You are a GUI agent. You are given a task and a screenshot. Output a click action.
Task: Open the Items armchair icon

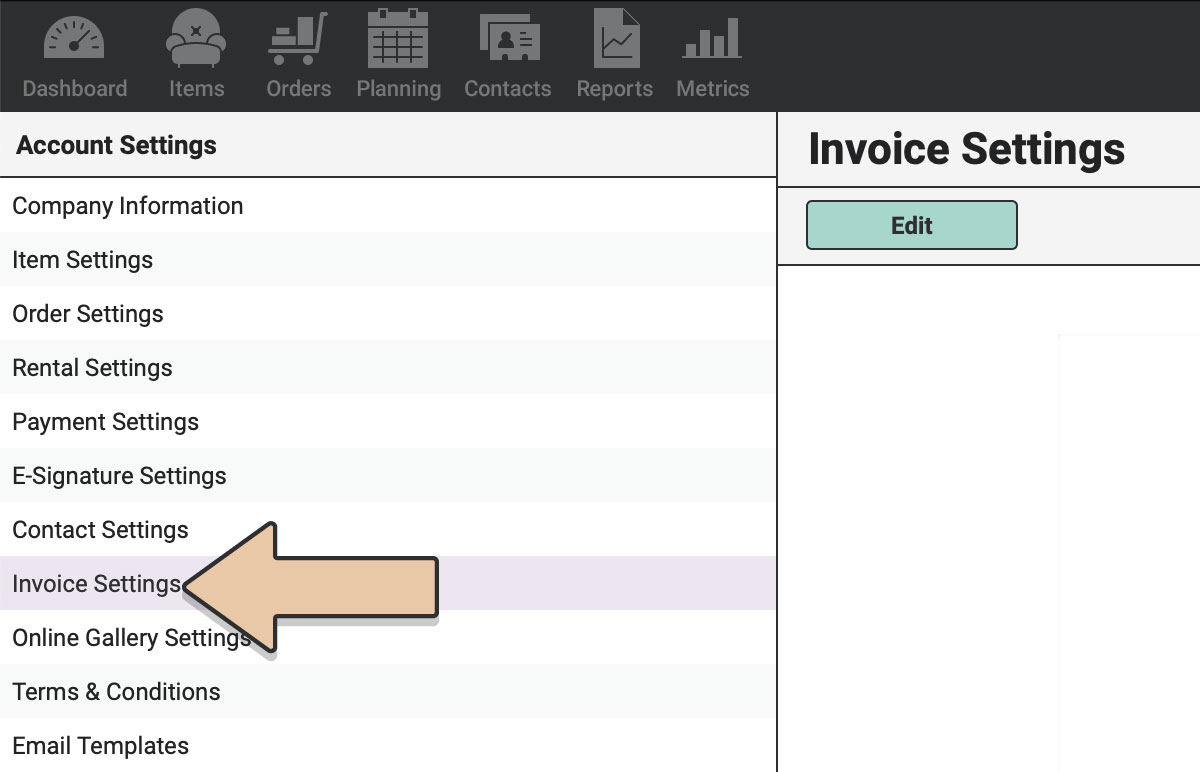[196, 38]
